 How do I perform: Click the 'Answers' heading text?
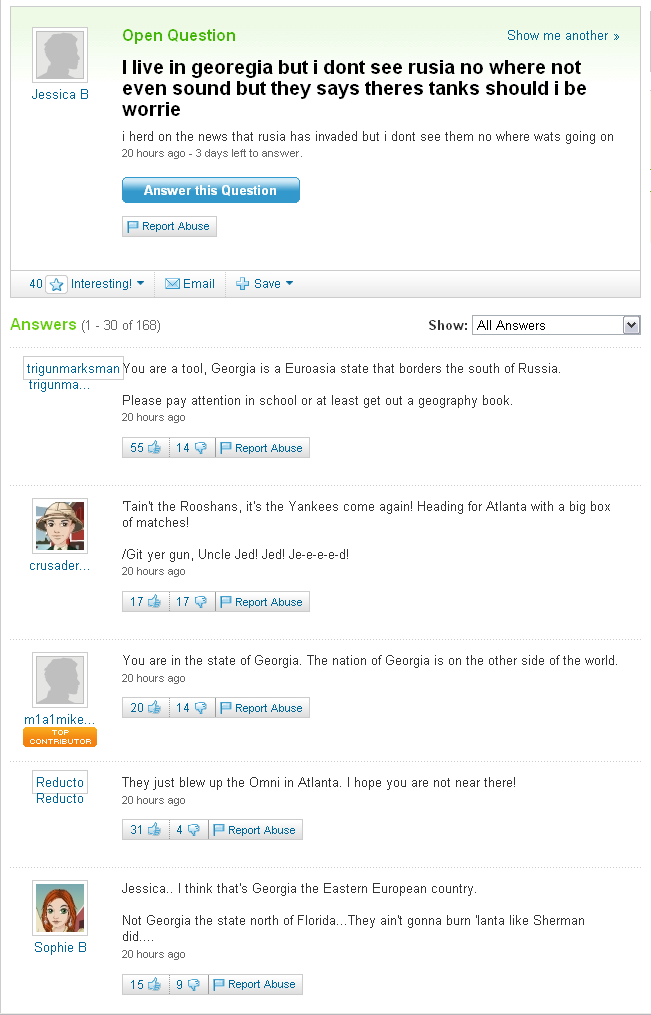43,324
